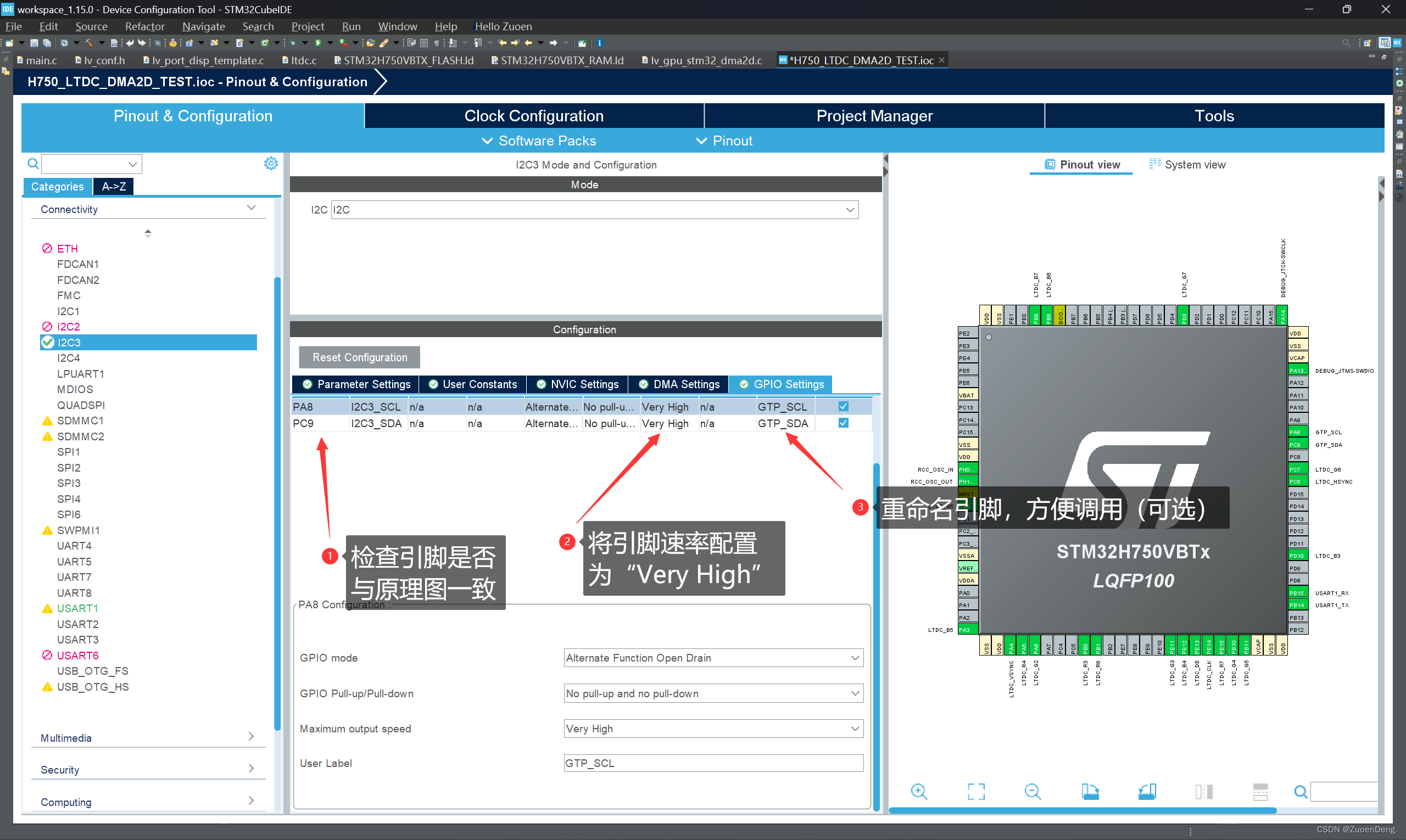This screenshot has width=1406, height=840.
Task: Select QUADSPI in the peripheral list
Action: tap(81, 405)
